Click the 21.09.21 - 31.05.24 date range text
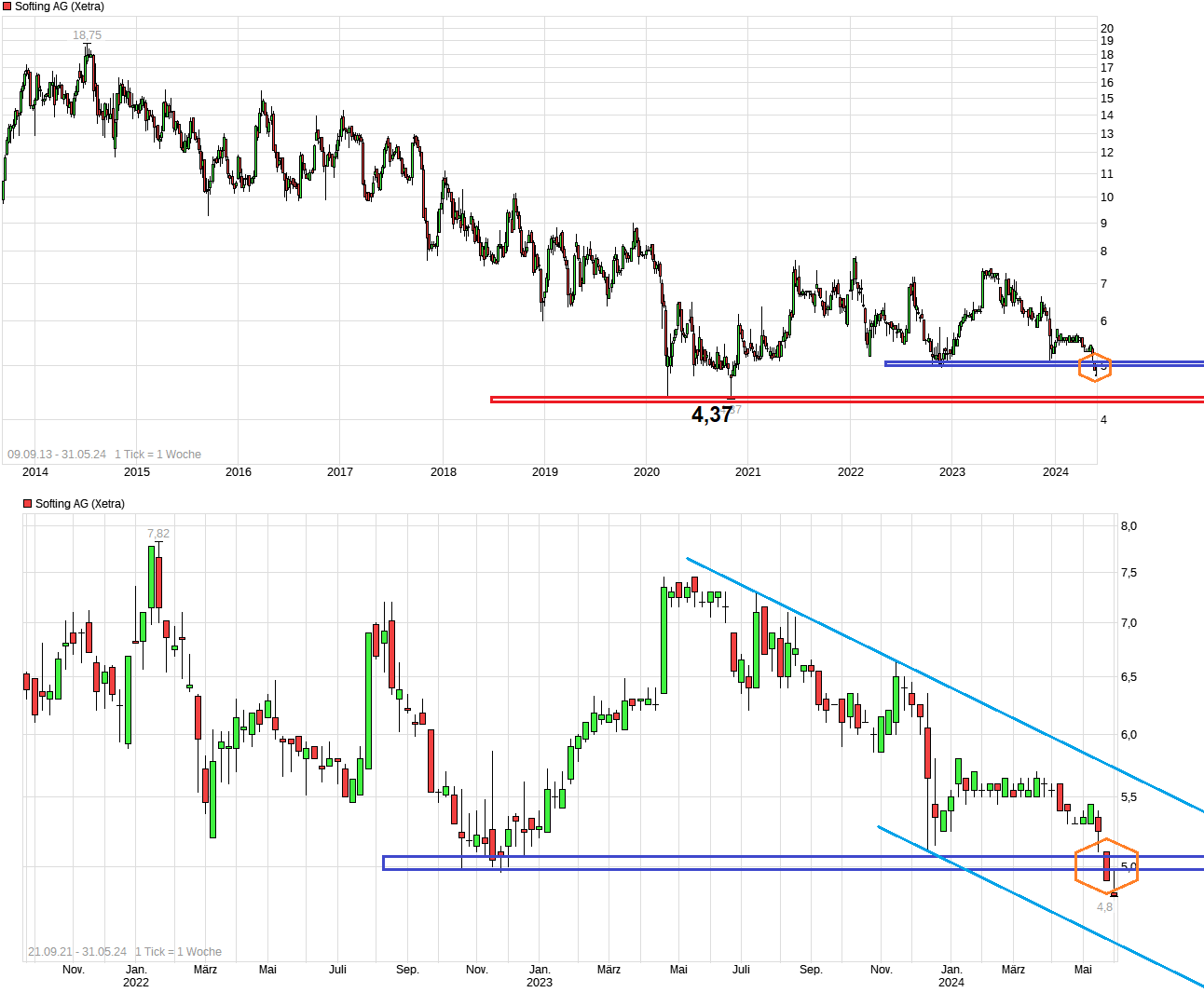The width and height of the screenshot is (1204, 1006). coord(77,952)
